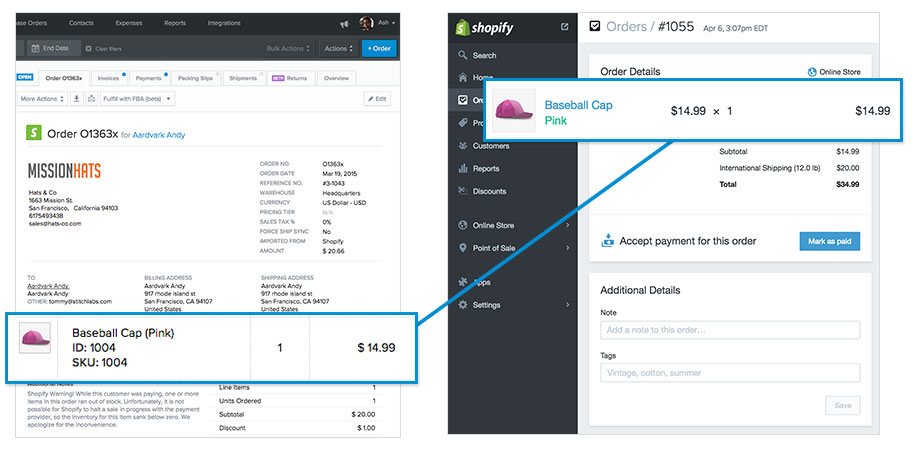The image size is (912, 450).
Task: Switch to the Packing Slips tab
Action: (x=195, y=78)
